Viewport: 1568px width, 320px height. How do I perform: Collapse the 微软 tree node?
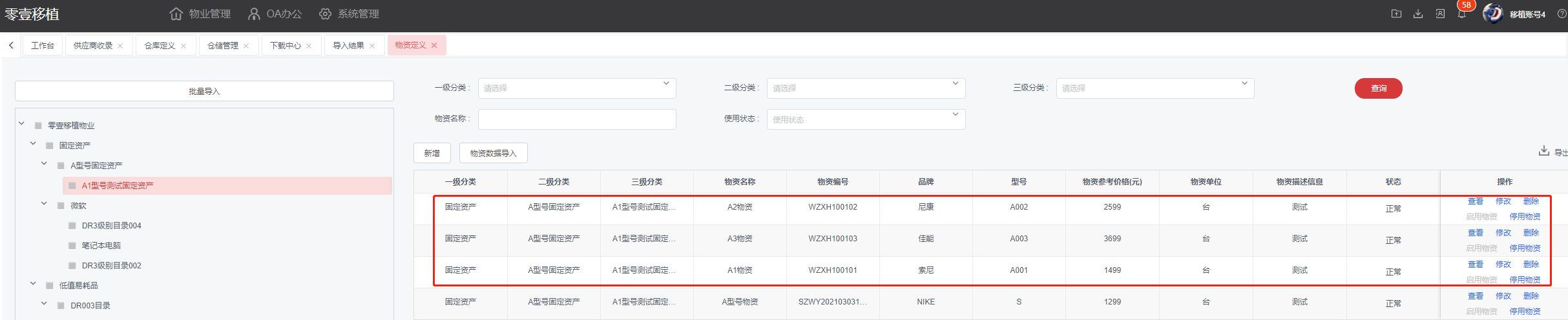pyautogui.click(x=44, y=203)
